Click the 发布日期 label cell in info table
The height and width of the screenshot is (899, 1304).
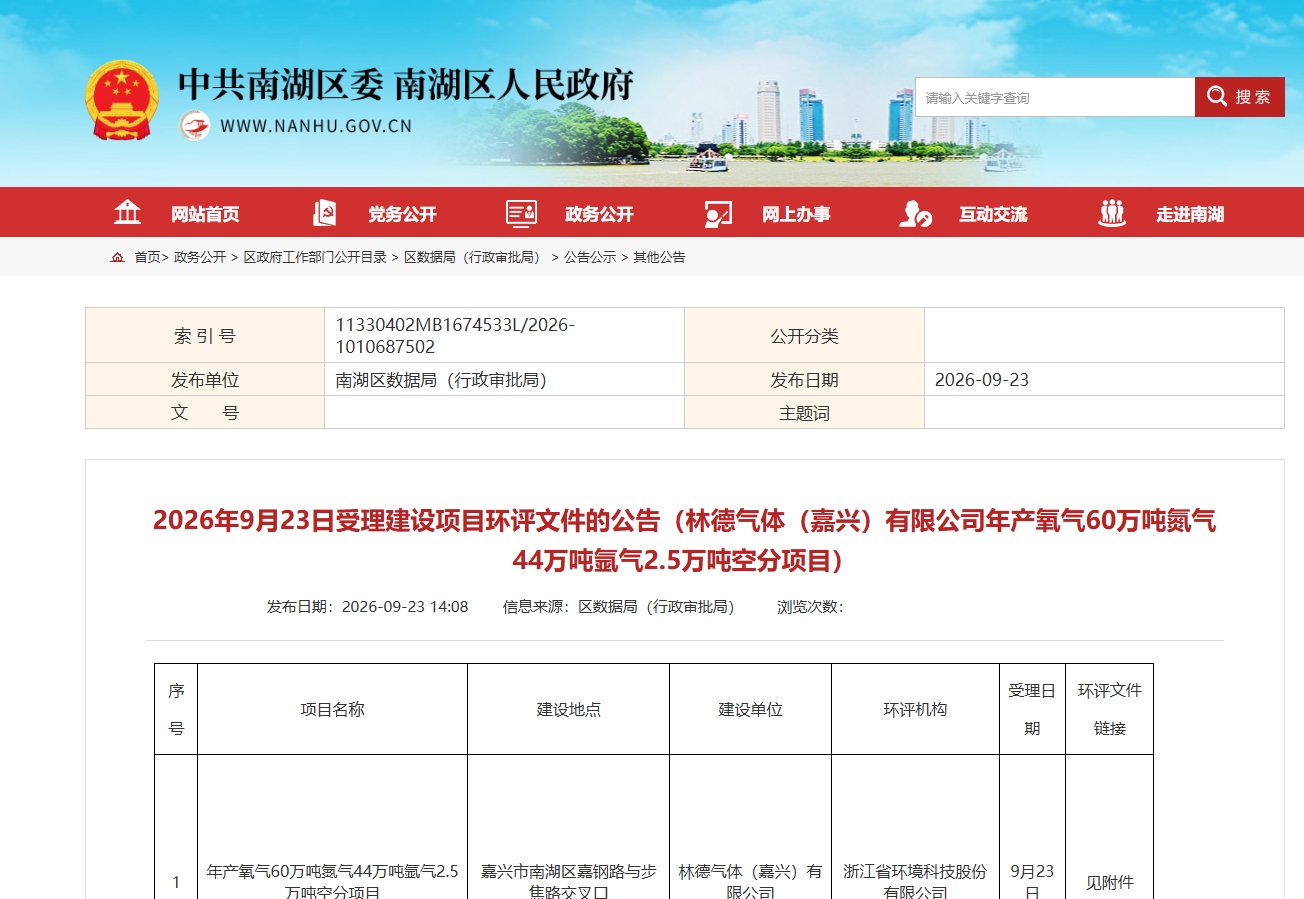pos(804,380)
